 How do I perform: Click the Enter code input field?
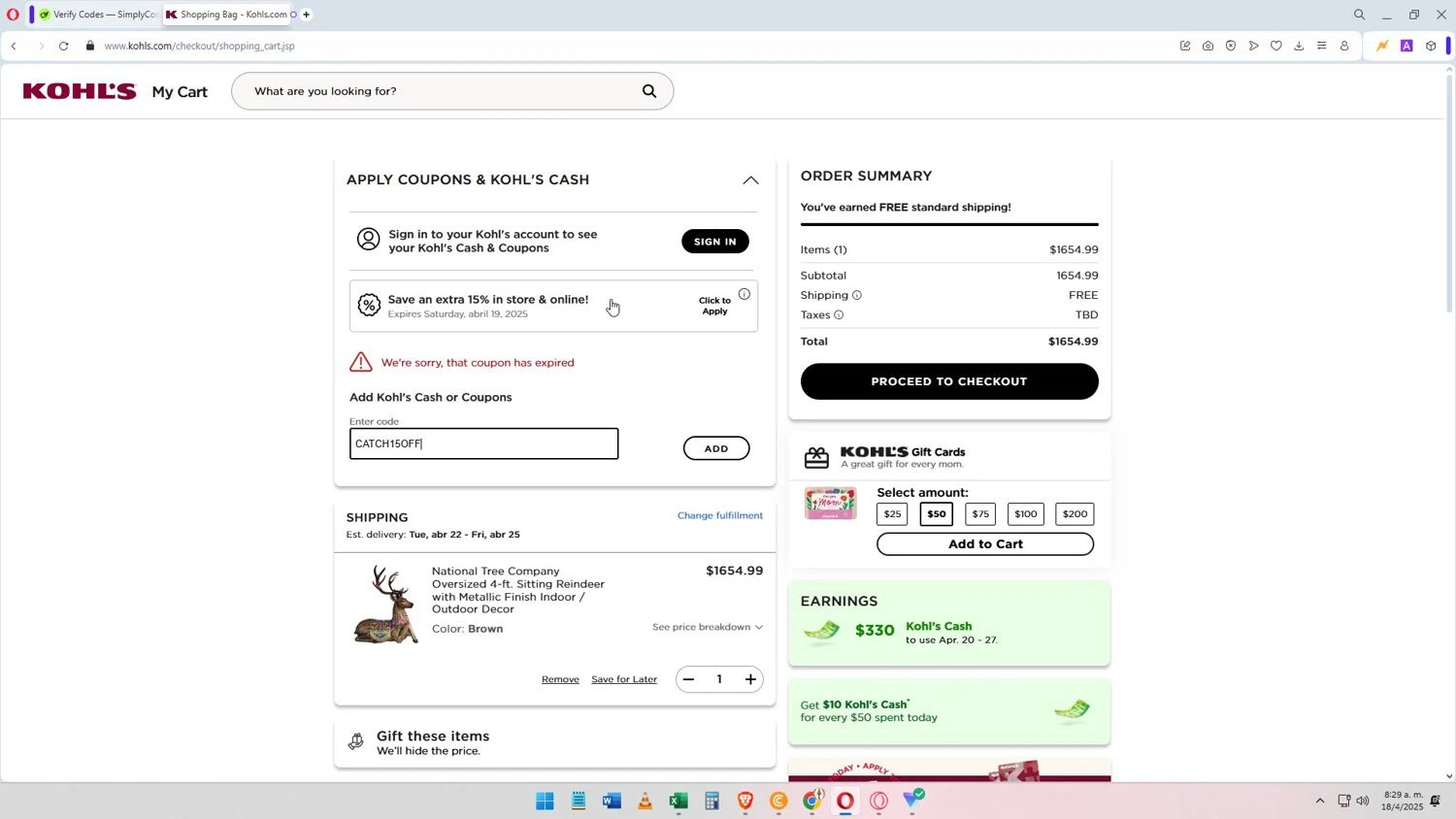[483, 443]
